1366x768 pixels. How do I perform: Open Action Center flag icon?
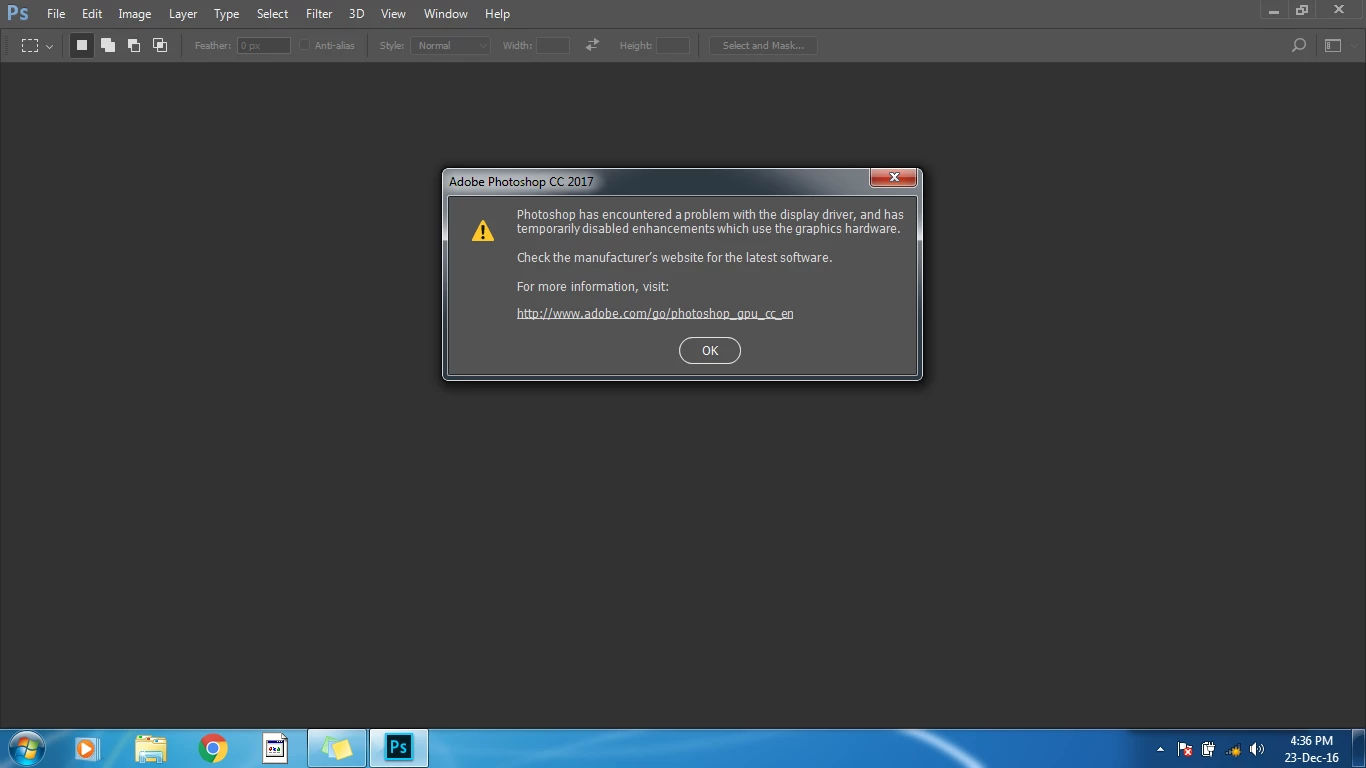(1185, 749)
